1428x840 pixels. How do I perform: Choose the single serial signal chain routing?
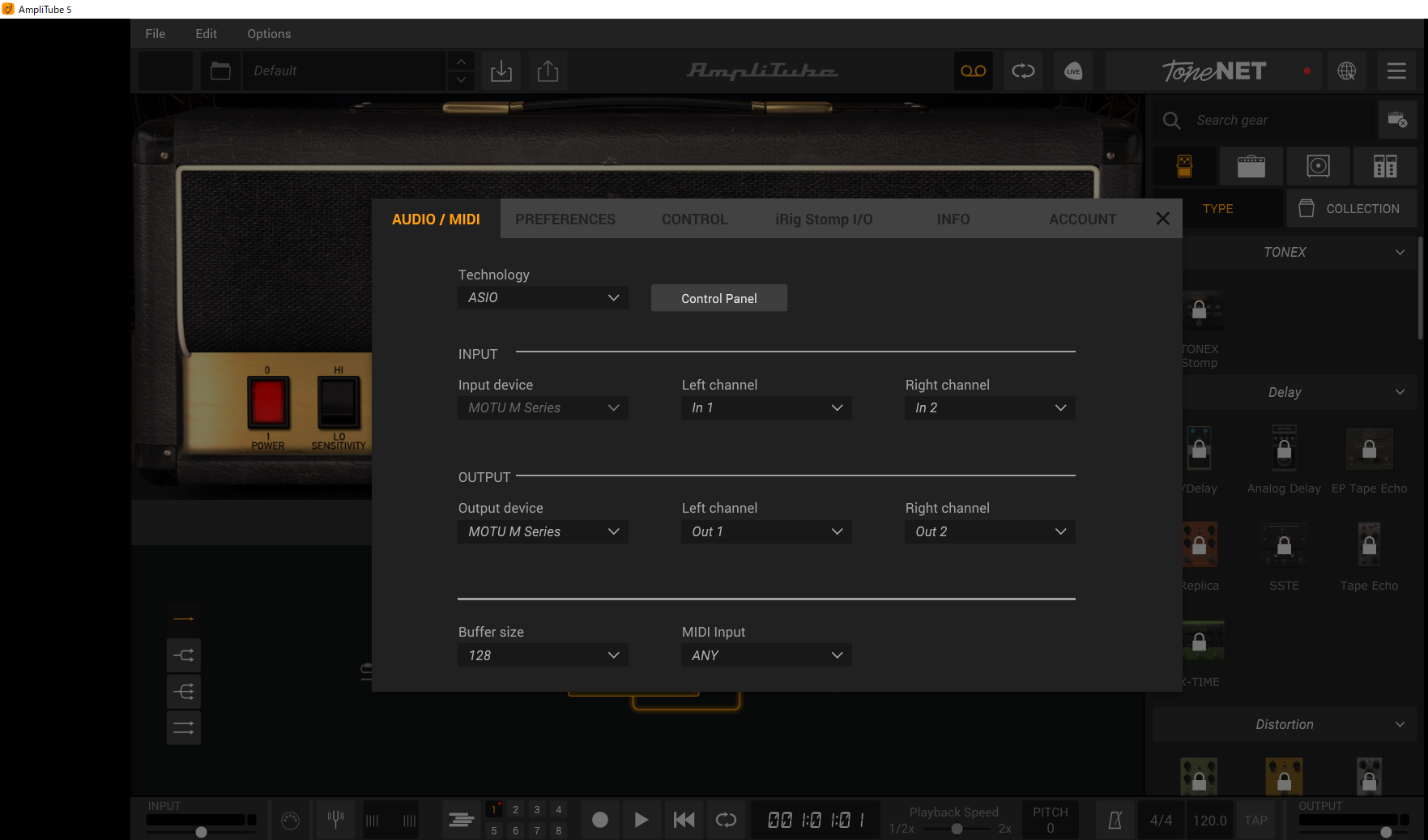click(184, 619)
